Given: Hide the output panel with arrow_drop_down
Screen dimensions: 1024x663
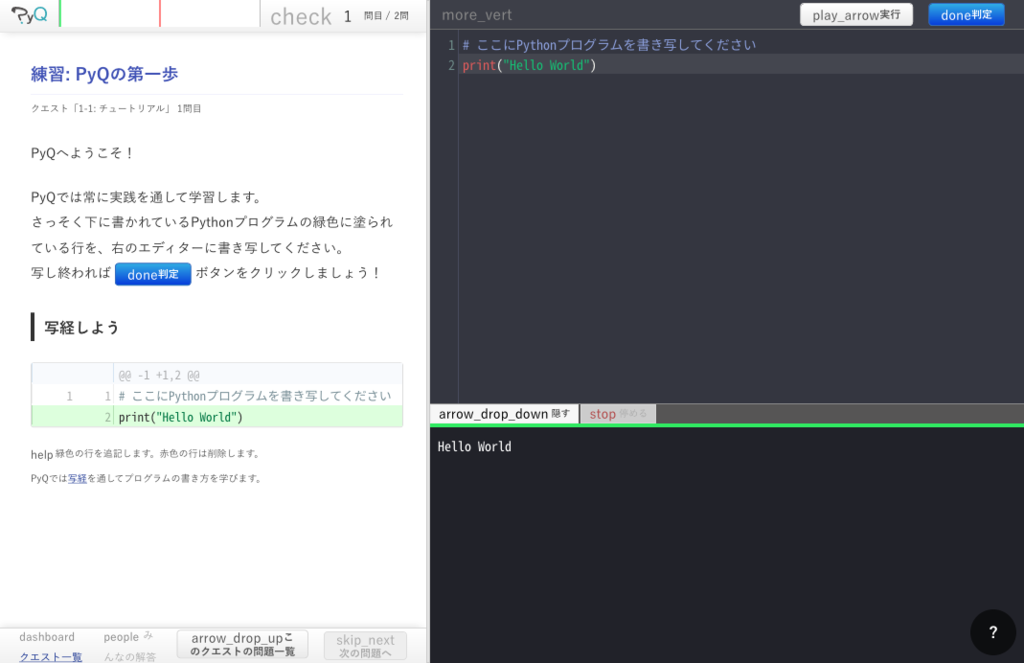Looking at the screenshot, I should click(x=504, y=414).
